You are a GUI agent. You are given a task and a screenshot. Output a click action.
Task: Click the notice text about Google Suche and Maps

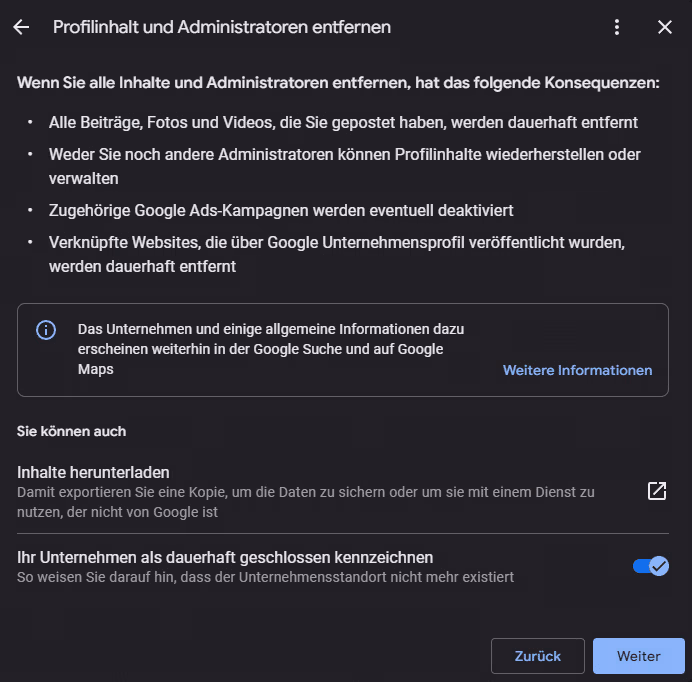tap(270, 349)
